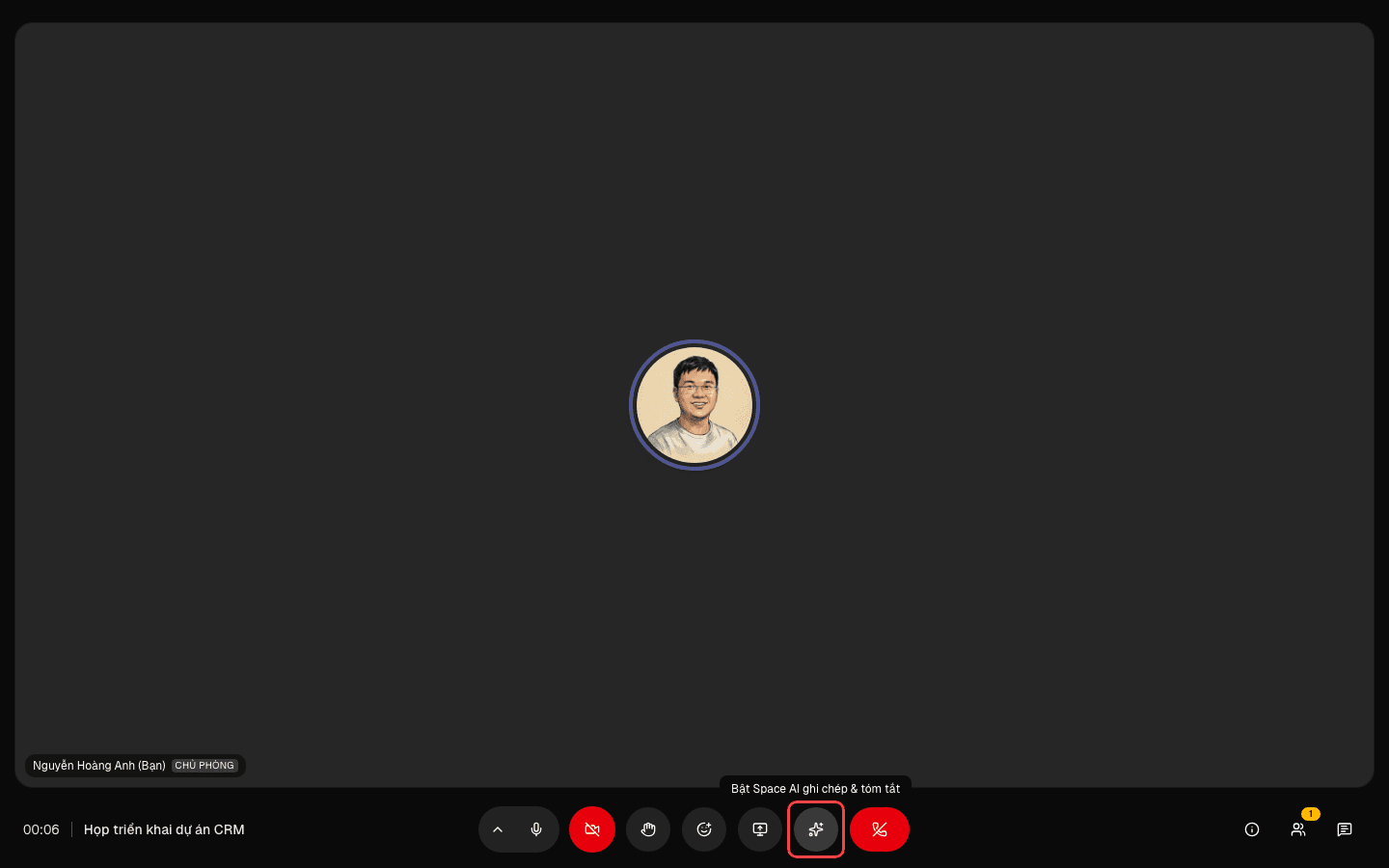
Task: Expand the audio options chevron
Action: [x=498, y=829]
